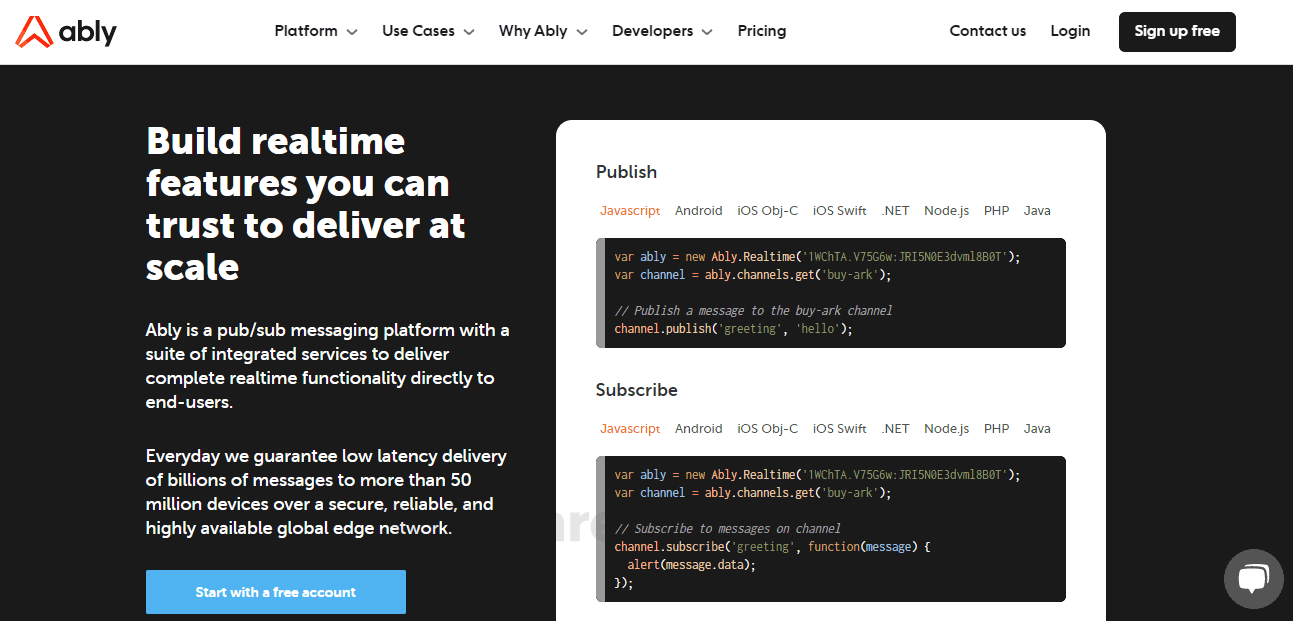
Task: Click the Login link
Action: click(1070, 31)
